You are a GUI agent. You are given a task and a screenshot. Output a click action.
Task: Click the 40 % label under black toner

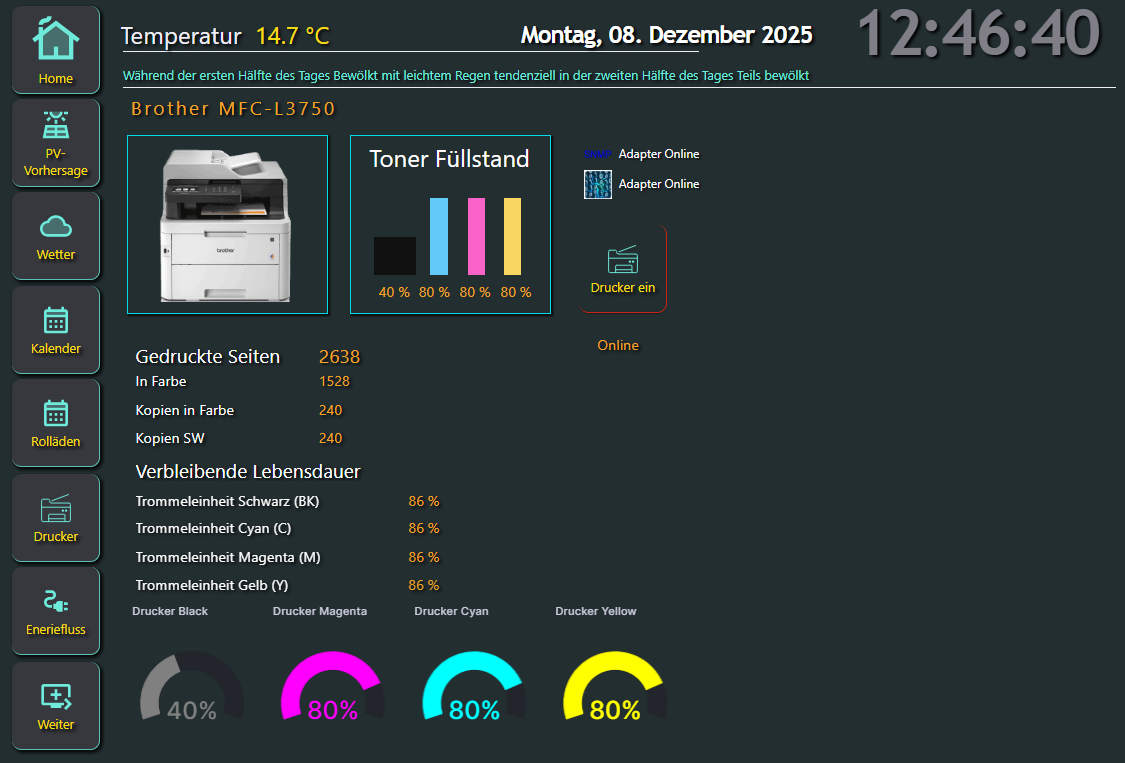click(x=394, y=292)
